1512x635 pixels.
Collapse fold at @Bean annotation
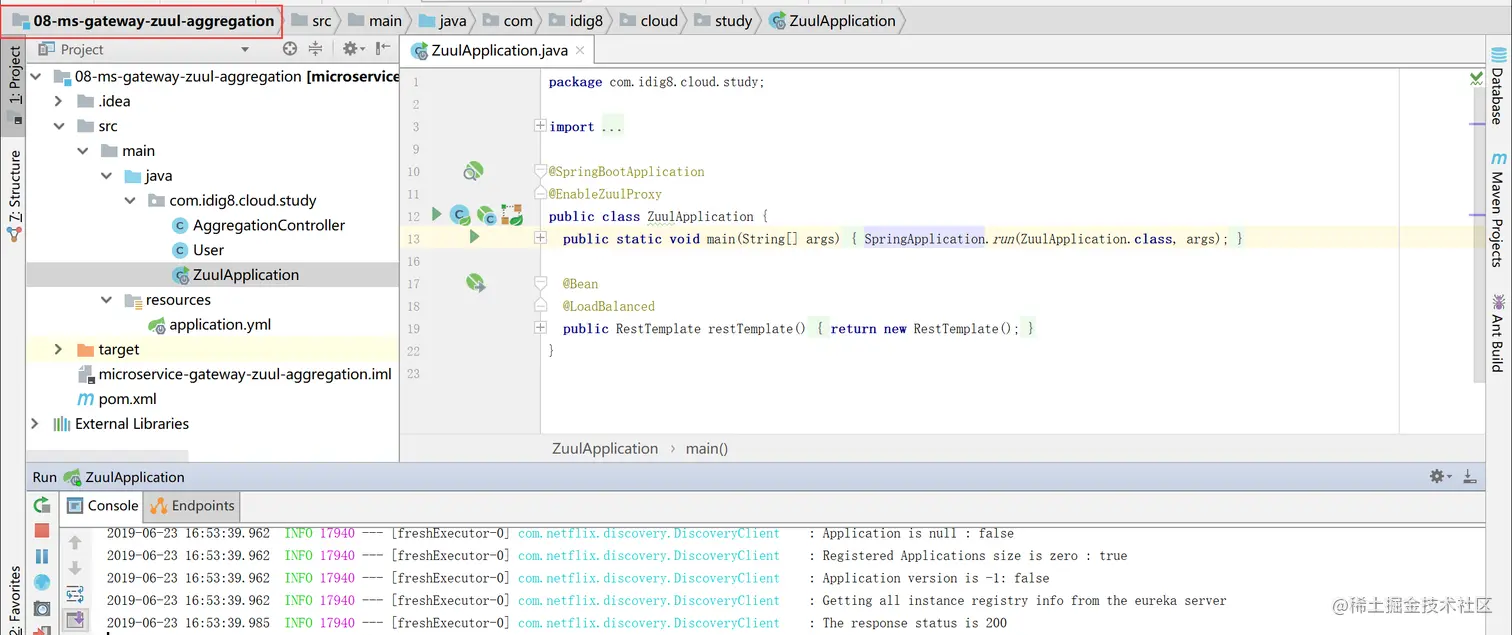[540, 283]
